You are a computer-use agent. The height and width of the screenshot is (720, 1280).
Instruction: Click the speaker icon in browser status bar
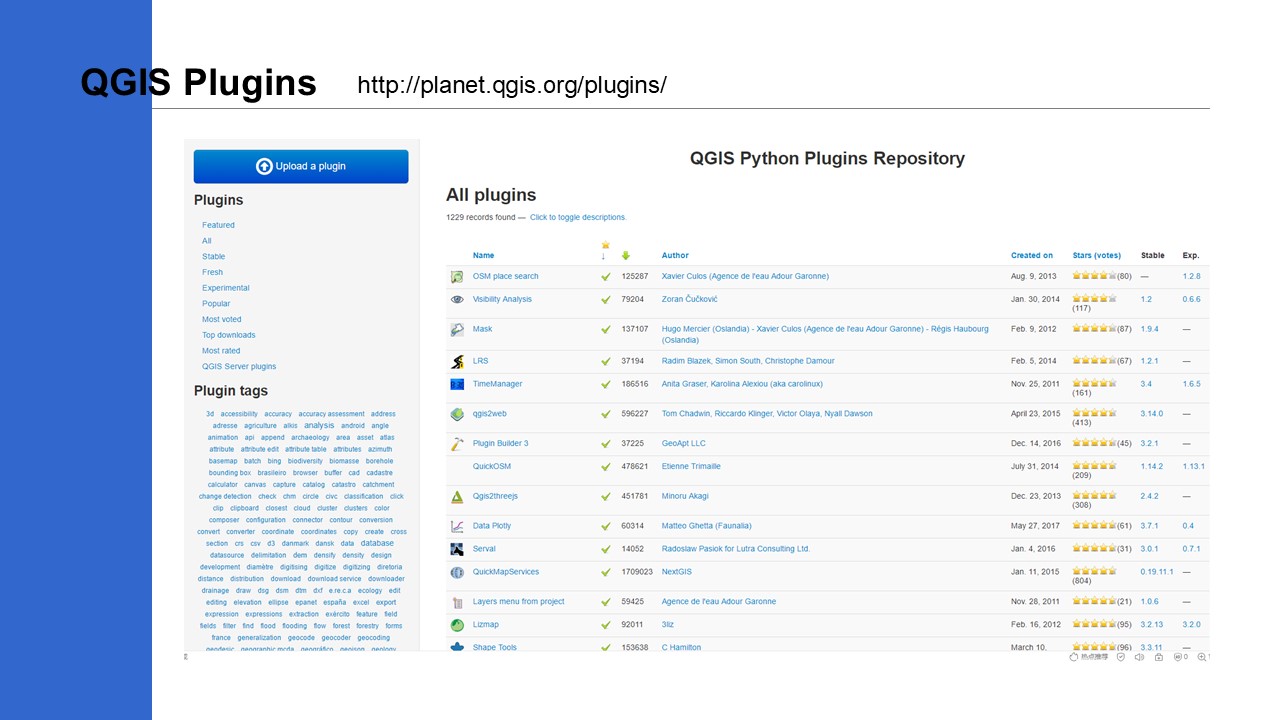coord(1139,657)
